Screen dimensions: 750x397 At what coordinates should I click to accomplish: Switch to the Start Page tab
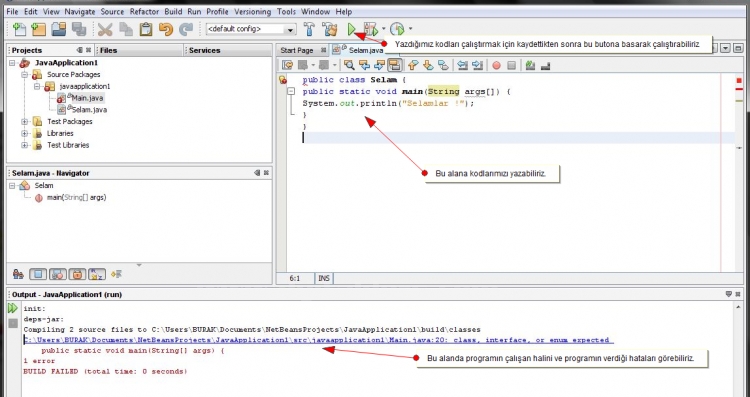[297, 50]
